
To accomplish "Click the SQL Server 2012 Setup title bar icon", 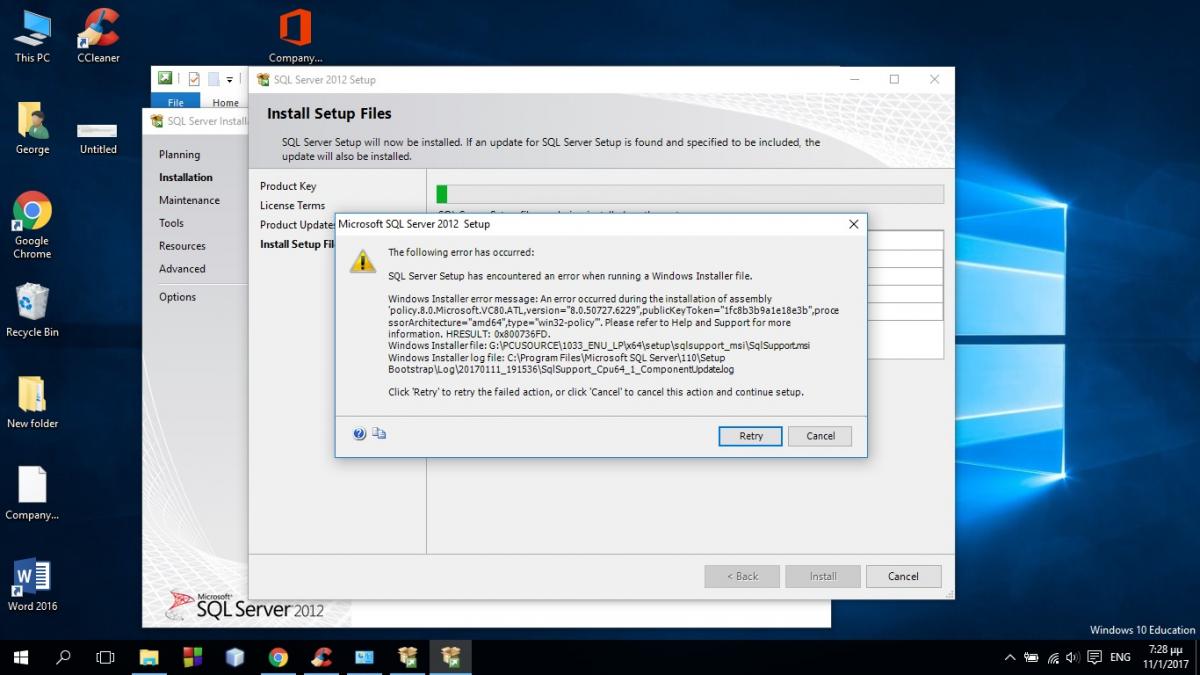I will point(264,79).
